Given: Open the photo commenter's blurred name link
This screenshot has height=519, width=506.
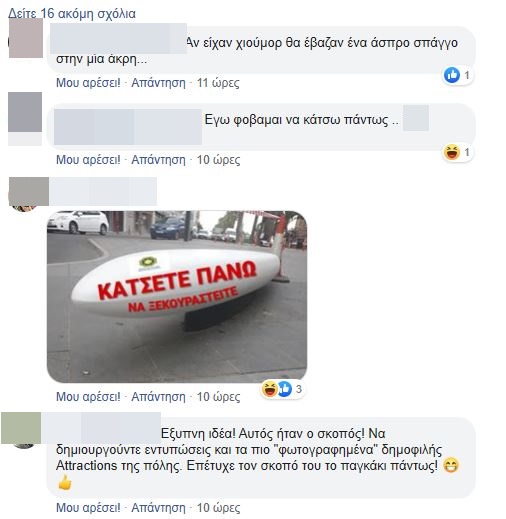Looking at the screenshot, I should 103,191.
